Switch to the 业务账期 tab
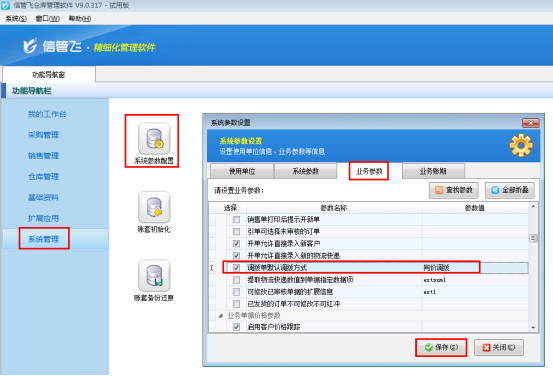Screen dimensions: 553x376 click(x=433, y=171)
